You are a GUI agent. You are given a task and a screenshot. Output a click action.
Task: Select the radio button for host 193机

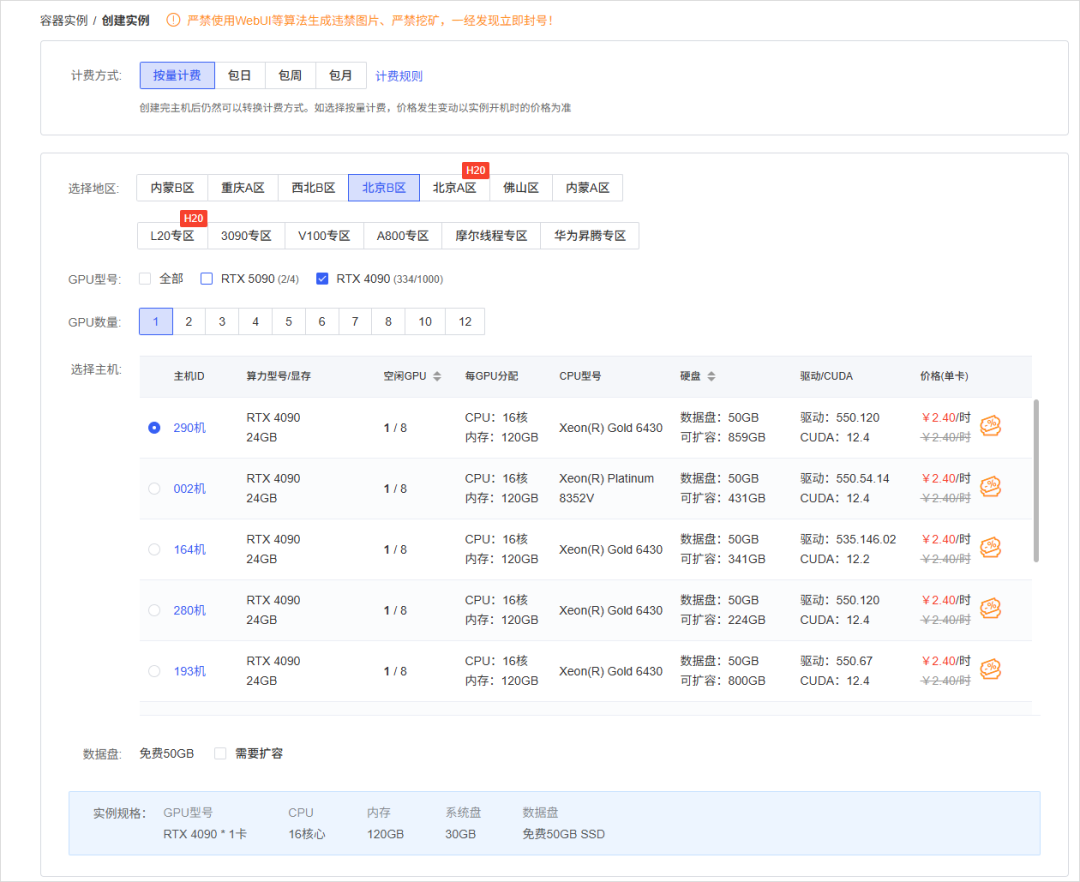154,671
